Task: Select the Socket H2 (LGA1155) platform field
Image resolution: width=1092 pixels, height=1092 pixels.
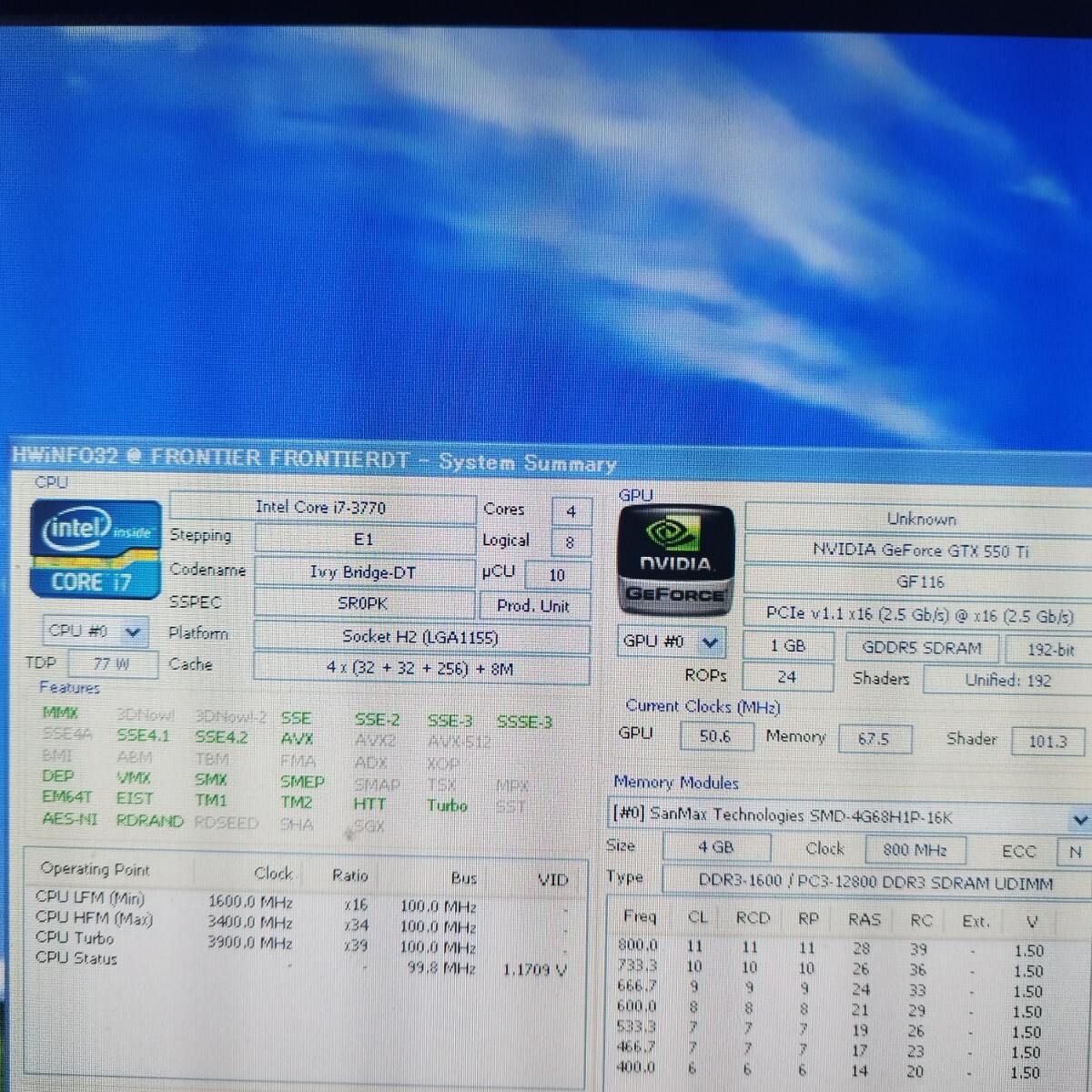Action: click(x=420, y=637)
